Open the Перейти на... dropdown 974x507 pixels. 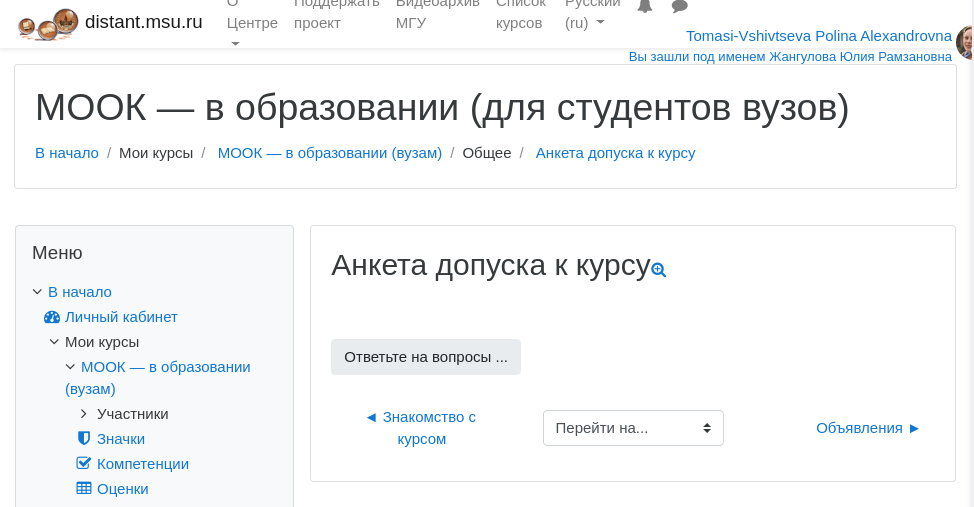(x=633, y=428)
